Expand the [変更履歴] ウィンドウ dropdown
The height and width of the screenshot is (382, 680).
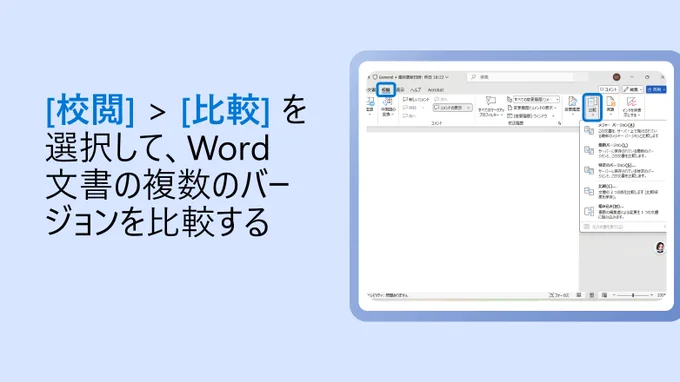[x=531, y=116]
